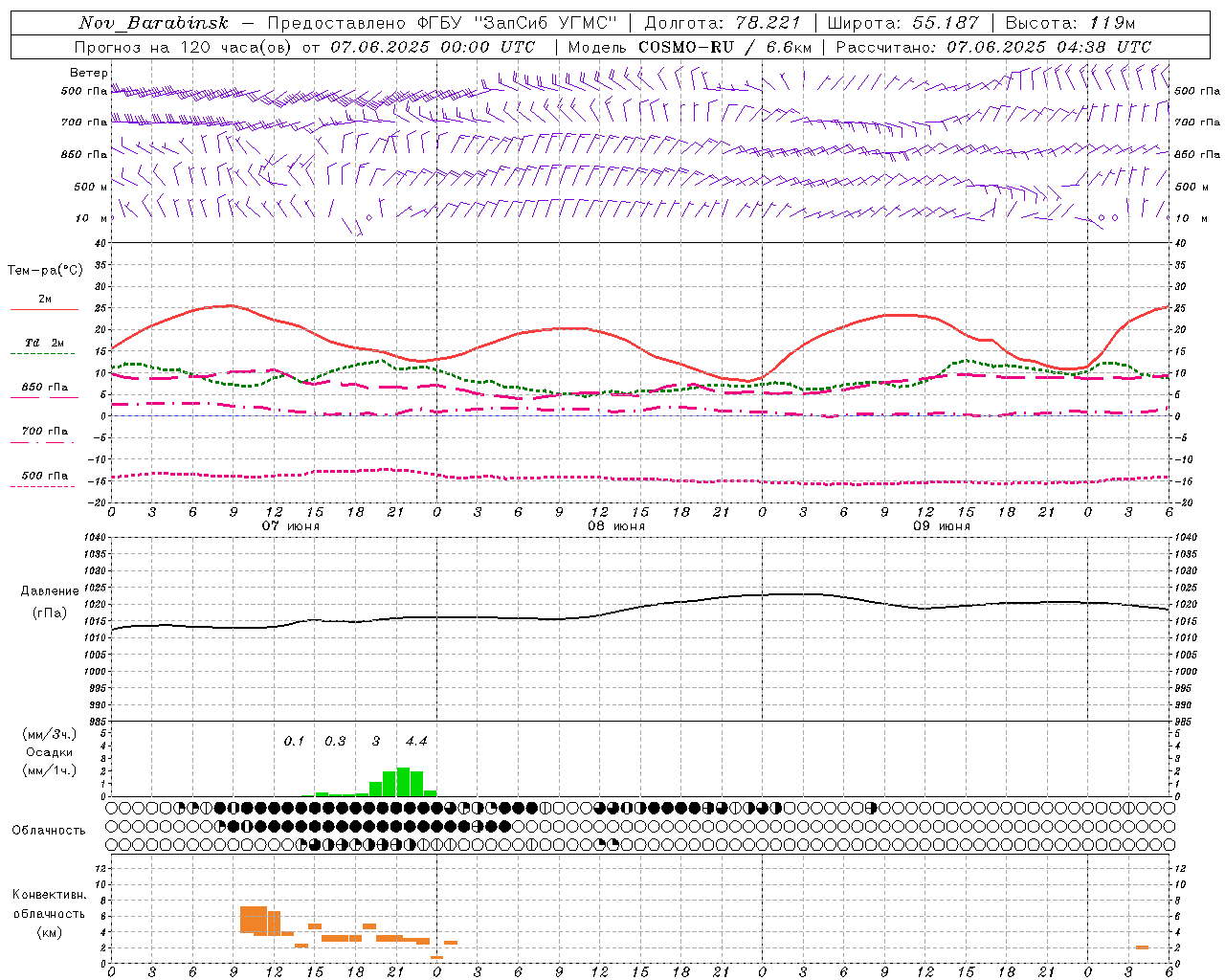Image resolution: width=1225 pixels, height=980 pixels.
Task: Click the 'Td 2м' dew point legend entry
Action: click(45, 343)
